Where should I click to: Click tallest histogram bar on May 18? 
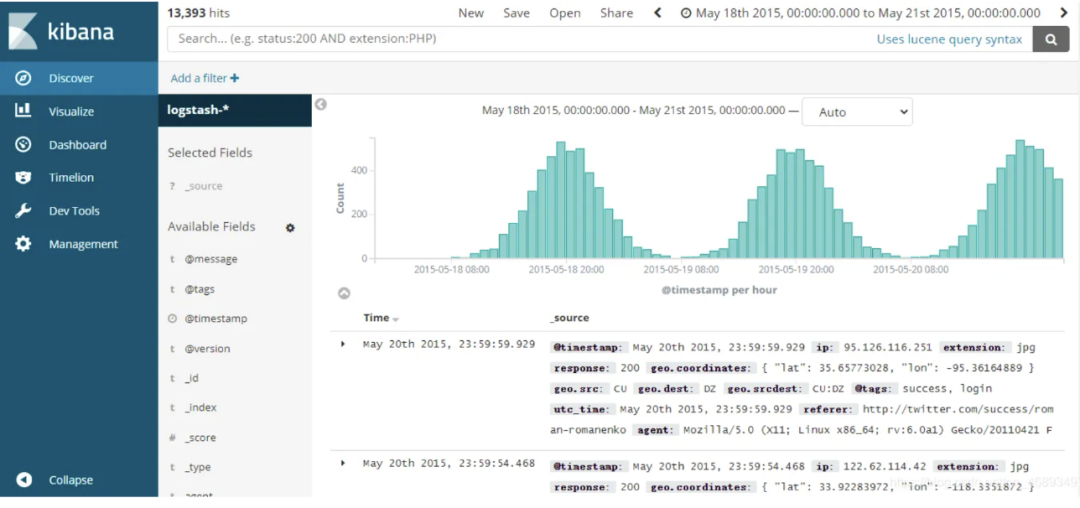(x=561, y=200)
